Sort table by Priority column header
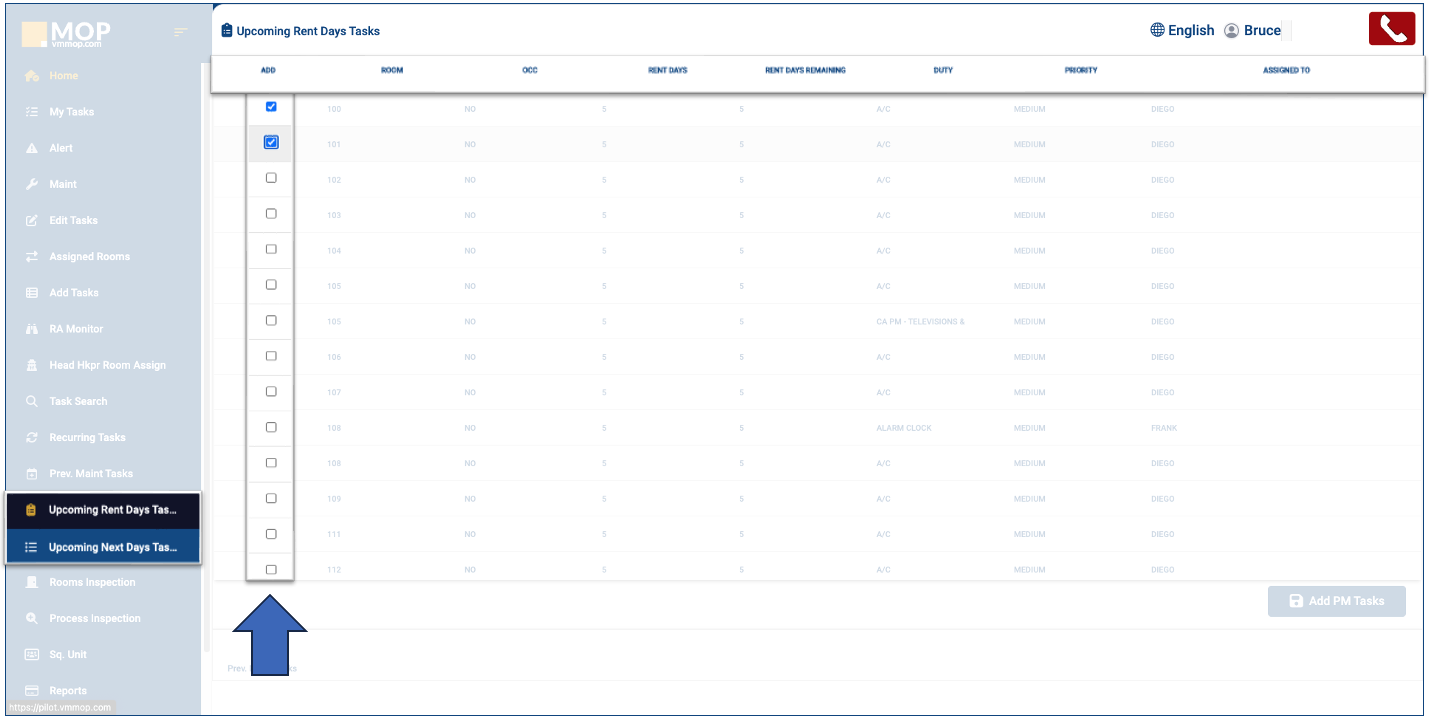This screenshot has height=721, width=1429. pos(1080,71)
